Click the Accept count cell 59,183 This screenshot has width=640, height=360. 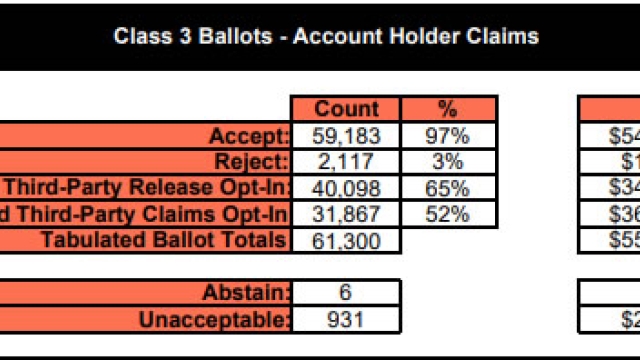(346, 136)
